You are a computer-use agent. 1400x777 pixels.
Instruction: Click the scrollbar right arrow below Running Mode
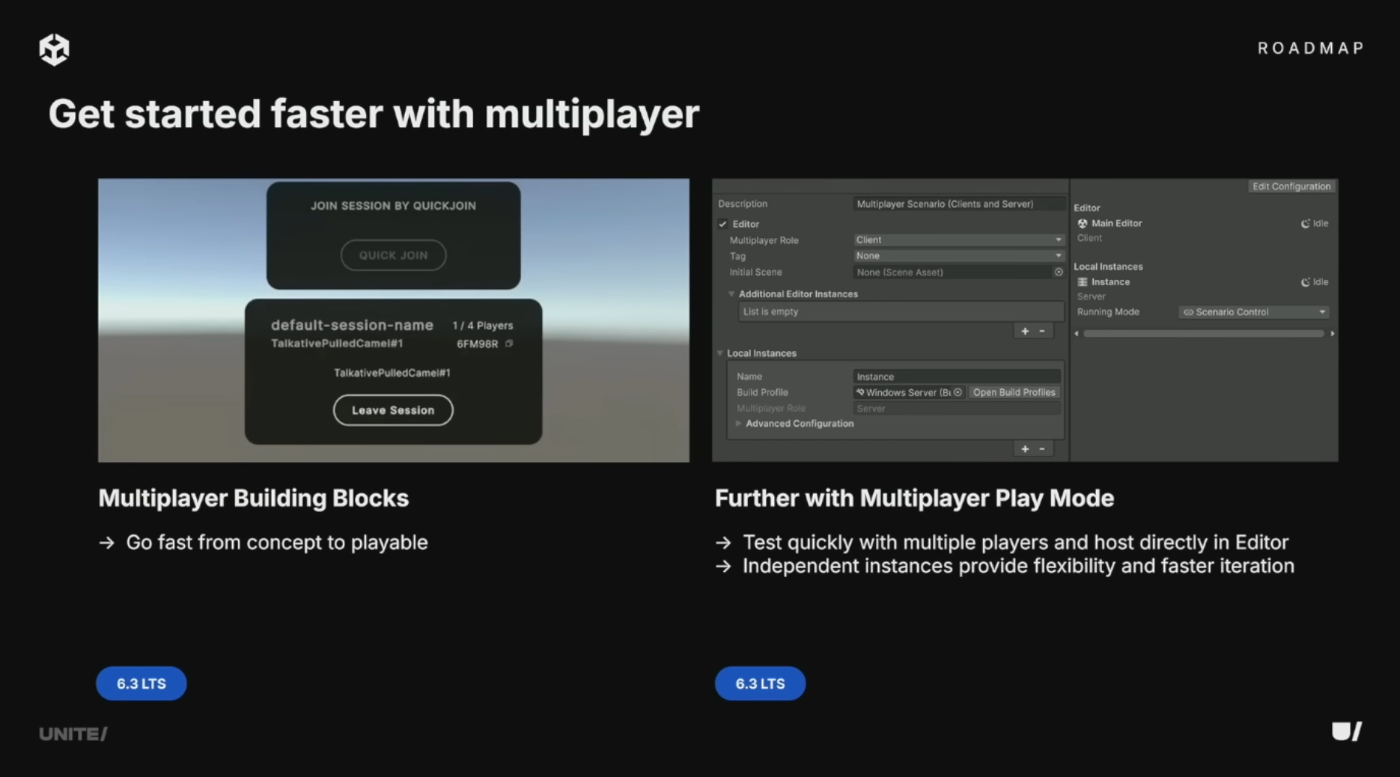1332,333
